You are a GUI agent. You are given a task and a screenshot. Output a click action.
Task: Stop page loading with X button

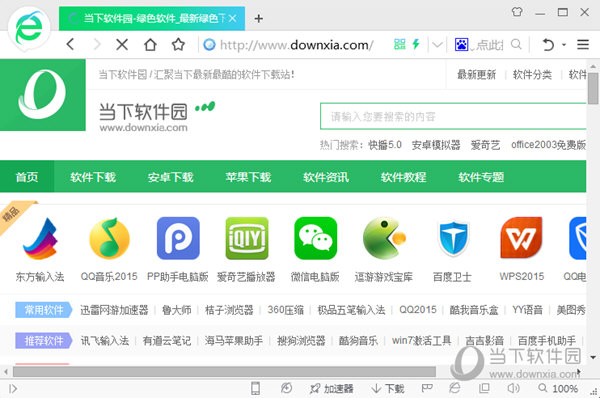[x=122, y=45]
